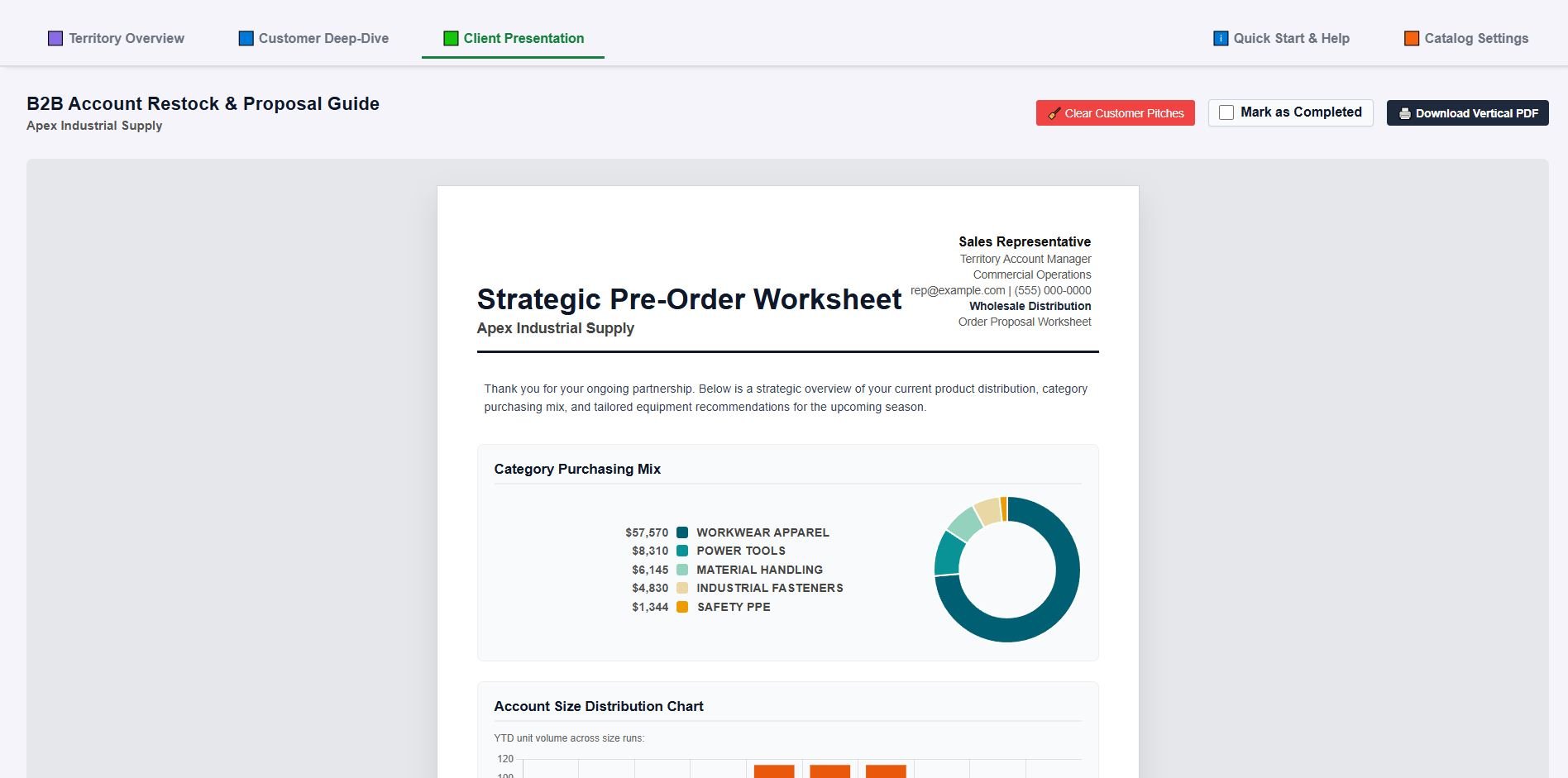This screenshot has width=1568, height=778.
Task: Go to Catalog Settings
Action: tap(1466, 38)
